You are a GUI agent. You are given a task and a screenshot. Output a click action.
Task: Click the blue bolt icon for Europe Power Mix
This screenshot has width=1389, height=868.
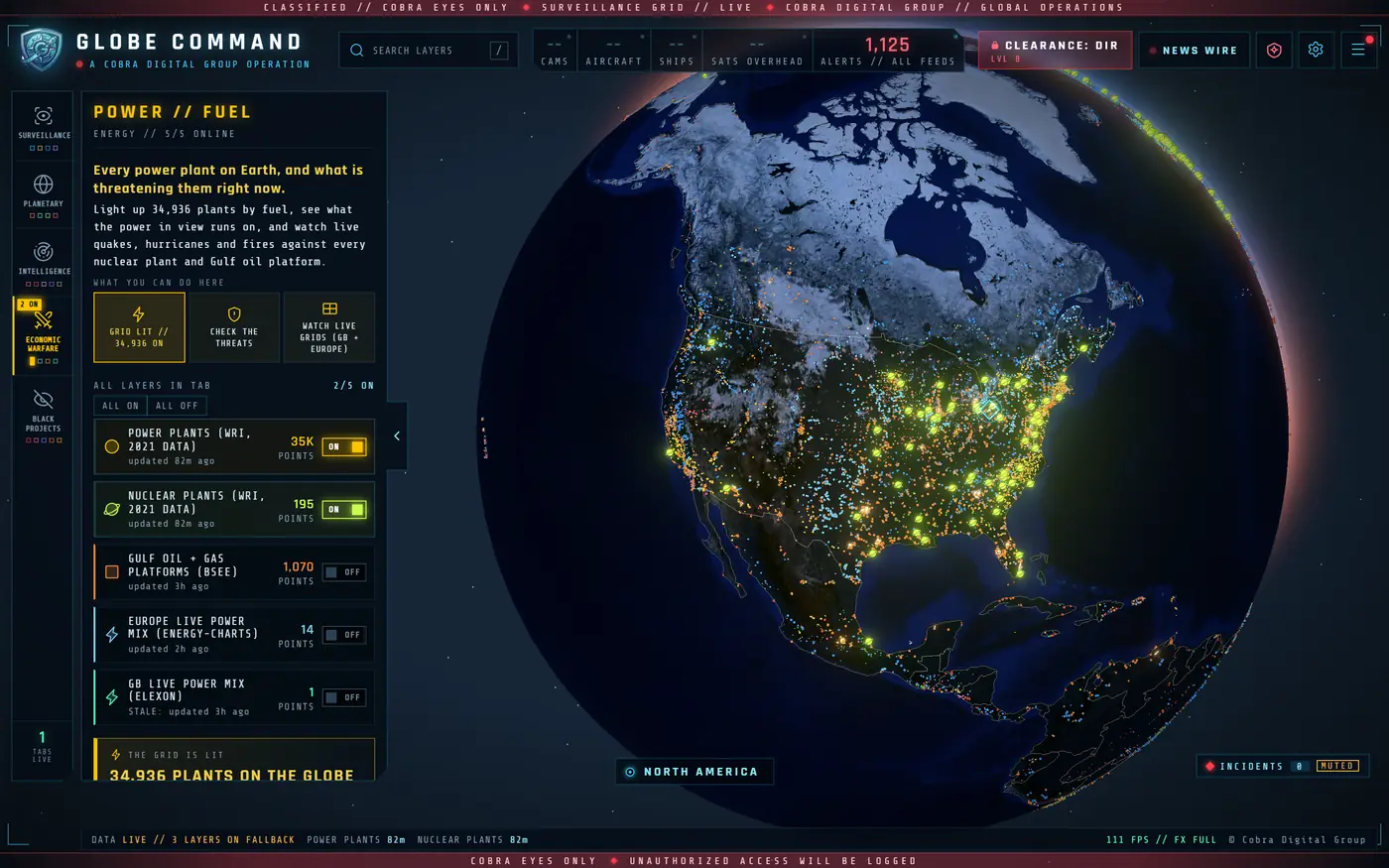click(x=112, y=635)
